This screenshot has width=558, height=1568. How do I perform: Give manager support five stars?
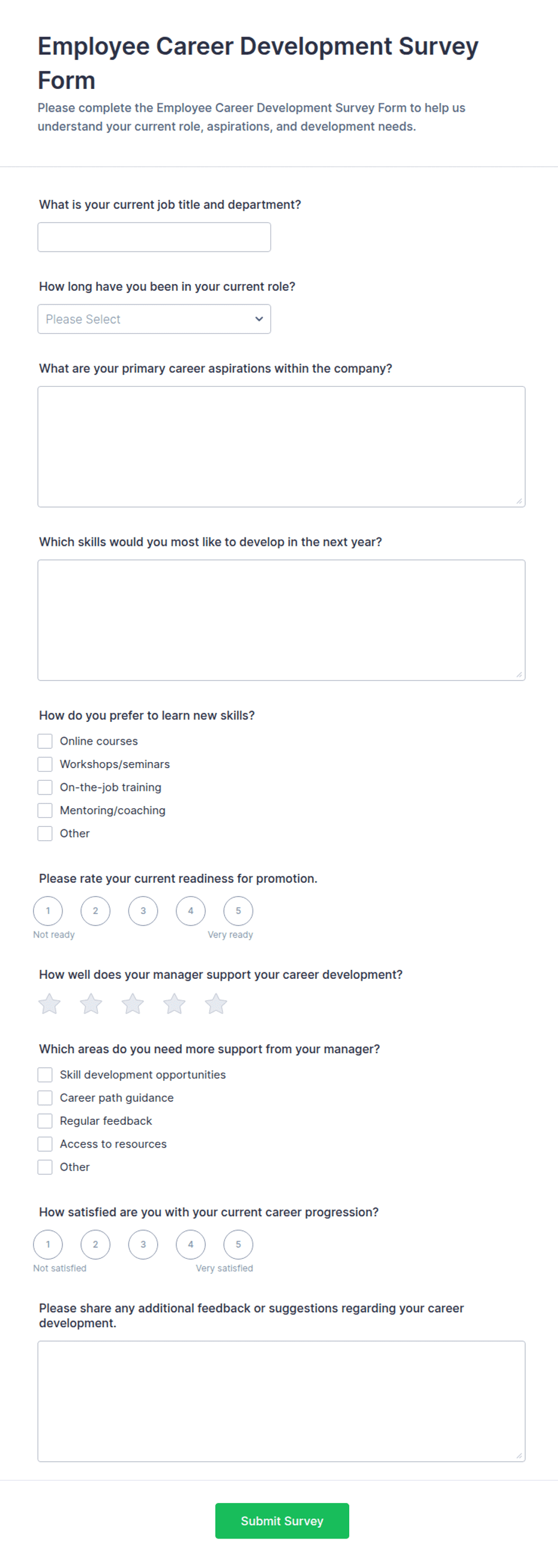click(x=216, y=1003)
